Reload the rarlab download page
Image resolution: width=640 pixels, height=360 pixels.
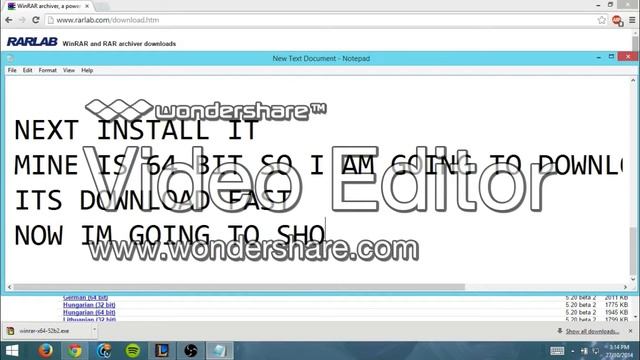click(36, 20)
